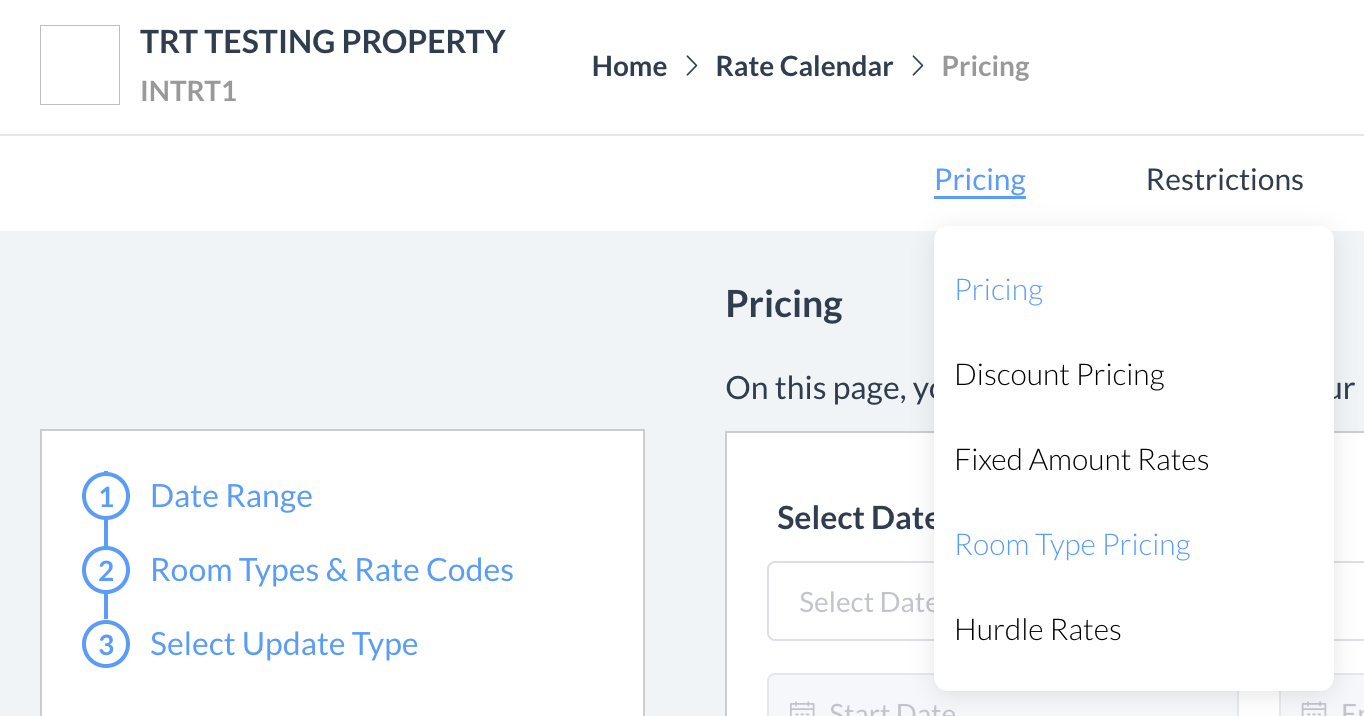Click Room Types & Rate Codes step
Image resolution: width=1364 pixels, height=716 pixels.
(x=331, y=570)
